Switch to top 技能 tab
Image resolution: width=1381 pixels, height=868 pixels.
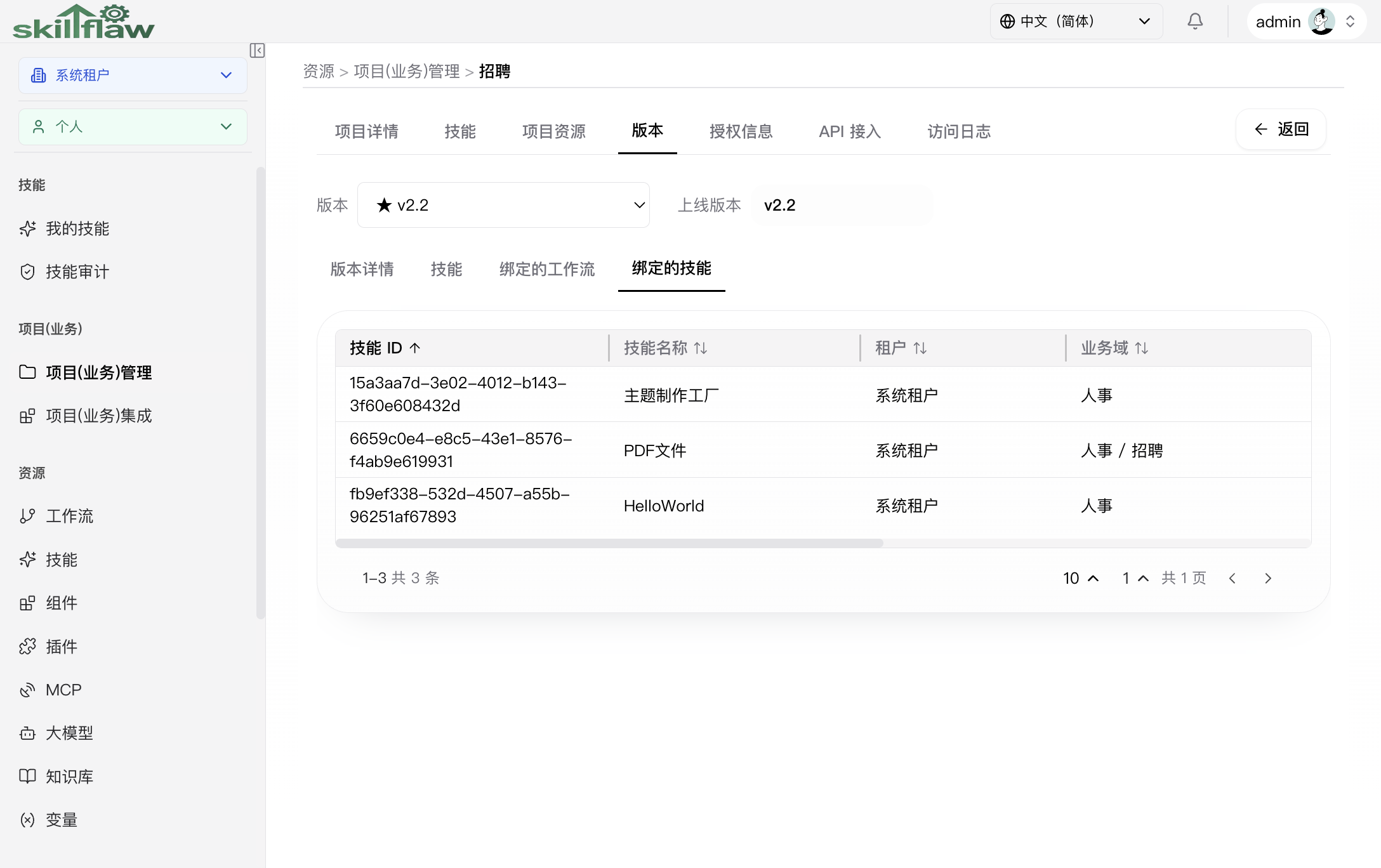coord(460,131)
